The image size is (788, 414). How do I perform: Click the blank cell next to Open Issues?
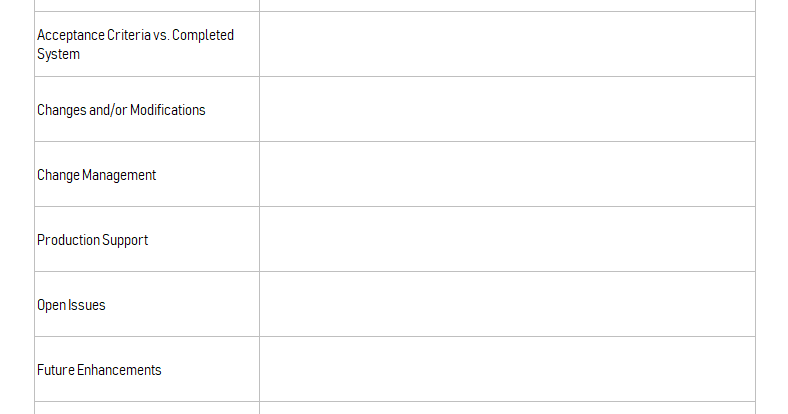tap(507, 304)
